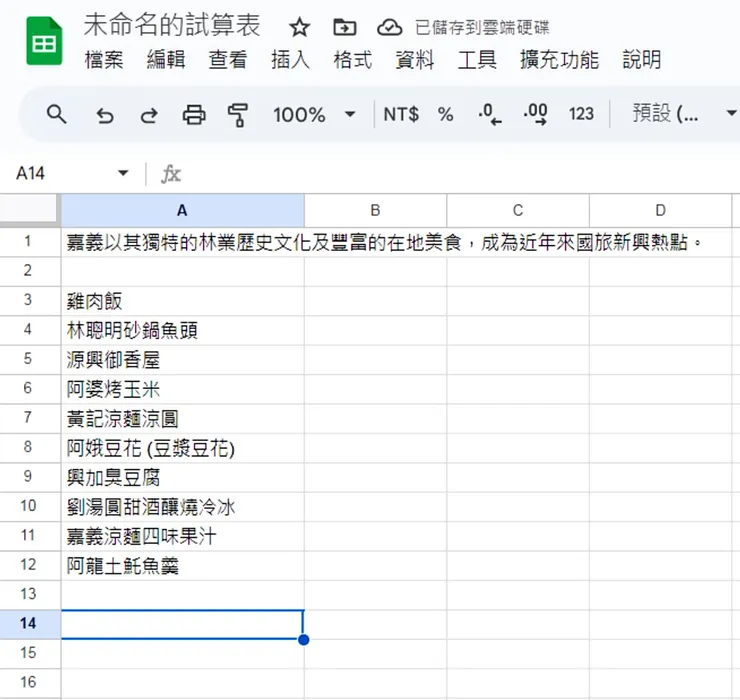Select cell containing 黃記涼麵涼圓
Screen dimensions: 740x700
click(183, 419)
